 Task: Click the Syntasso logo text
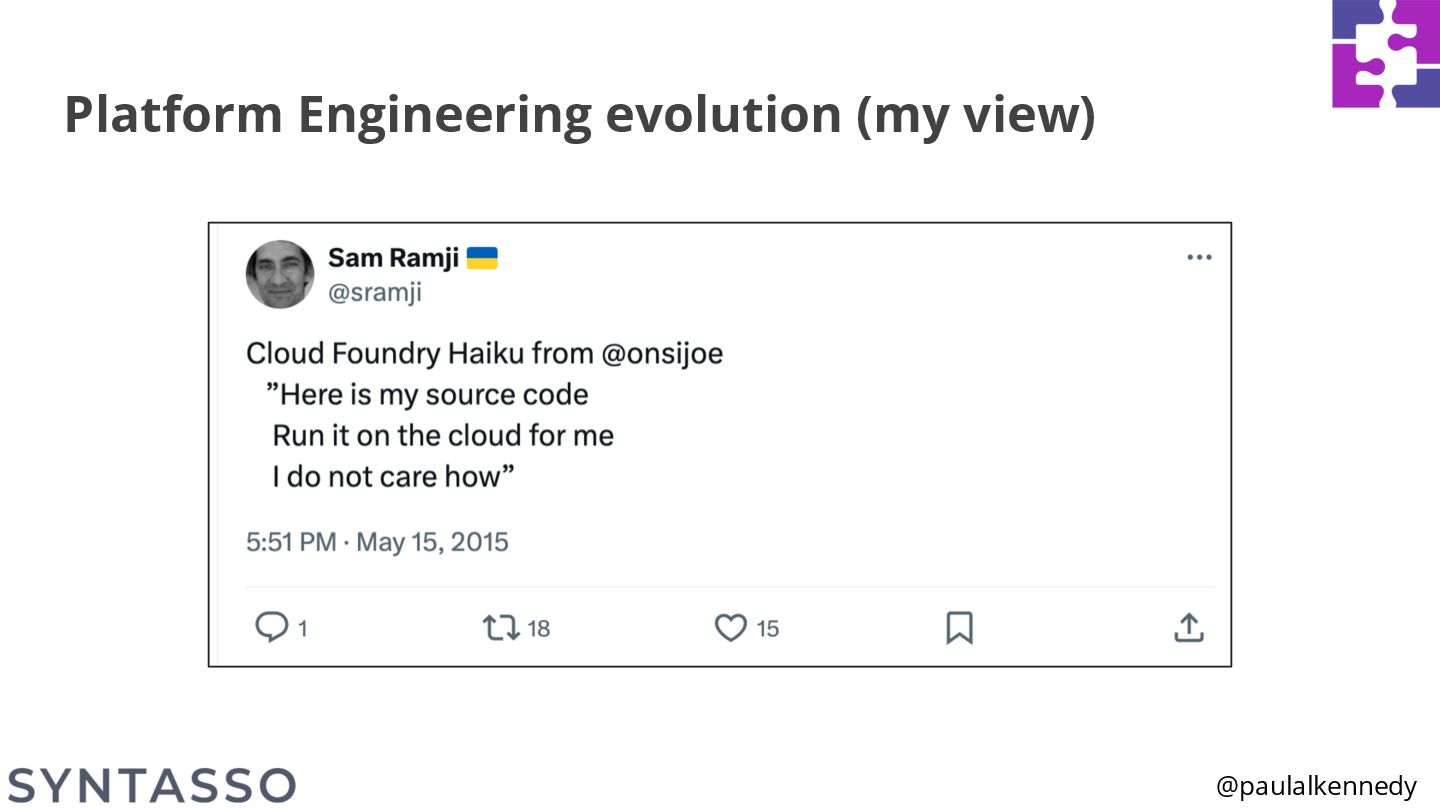(152, 785)
